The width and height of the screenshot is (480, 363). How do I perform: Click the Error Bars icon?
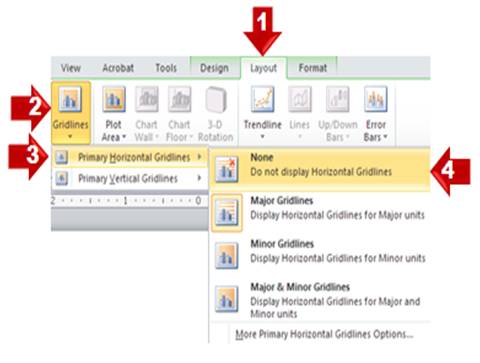click(x=376, y=99)
